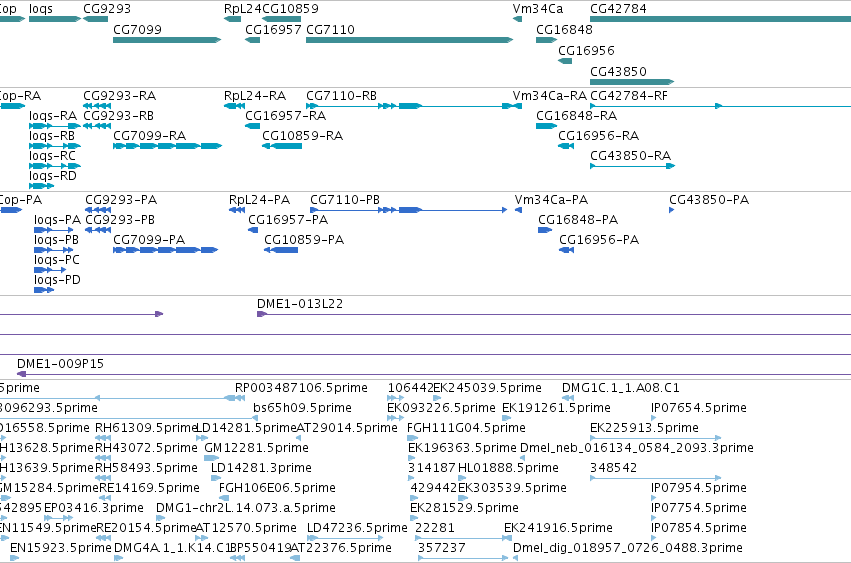Screen dimensions: 851x563
Task: Open EST RP003487106.5prime label
Action: click(x=301, y=388)
